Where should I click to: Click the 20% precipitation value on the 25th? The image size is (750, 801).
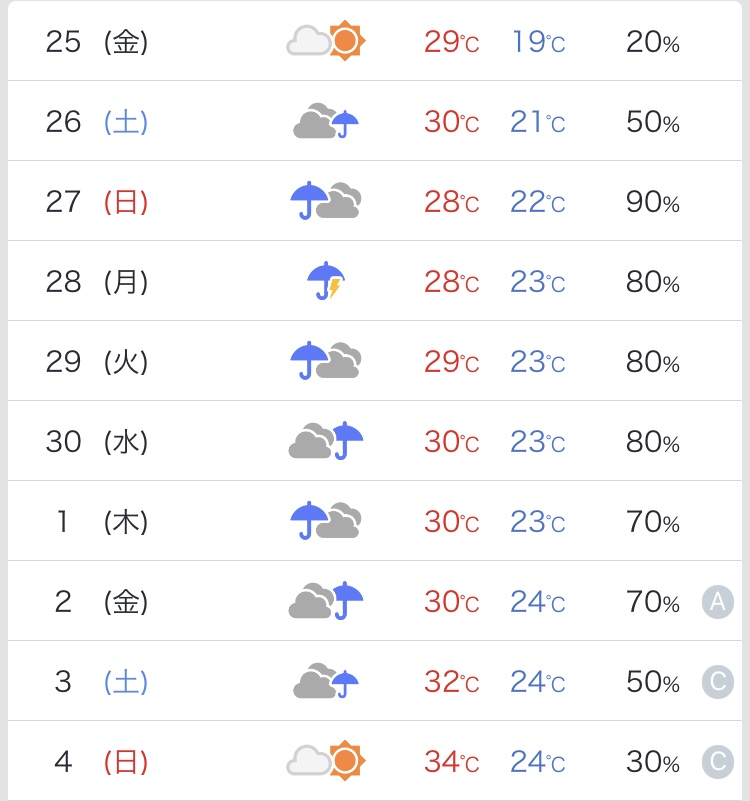coord(653,42)
